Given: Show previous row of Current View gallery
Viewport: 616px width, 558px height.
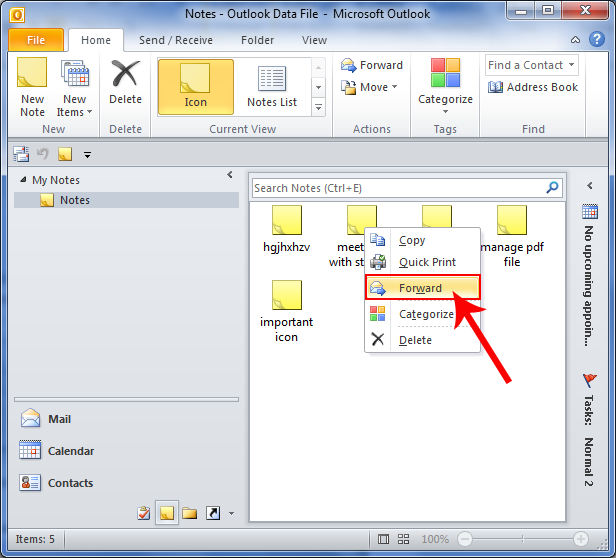Looking at the screenshot, I should pyautogui.click(x=319, y=68).
